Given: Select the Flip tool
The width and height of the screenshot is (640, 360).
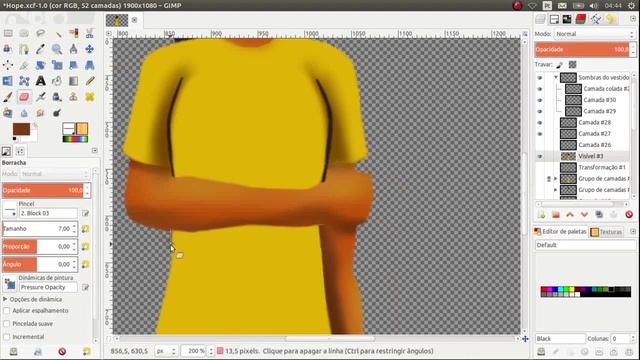Looking at the screenshot, I should (x=8, y=81).
